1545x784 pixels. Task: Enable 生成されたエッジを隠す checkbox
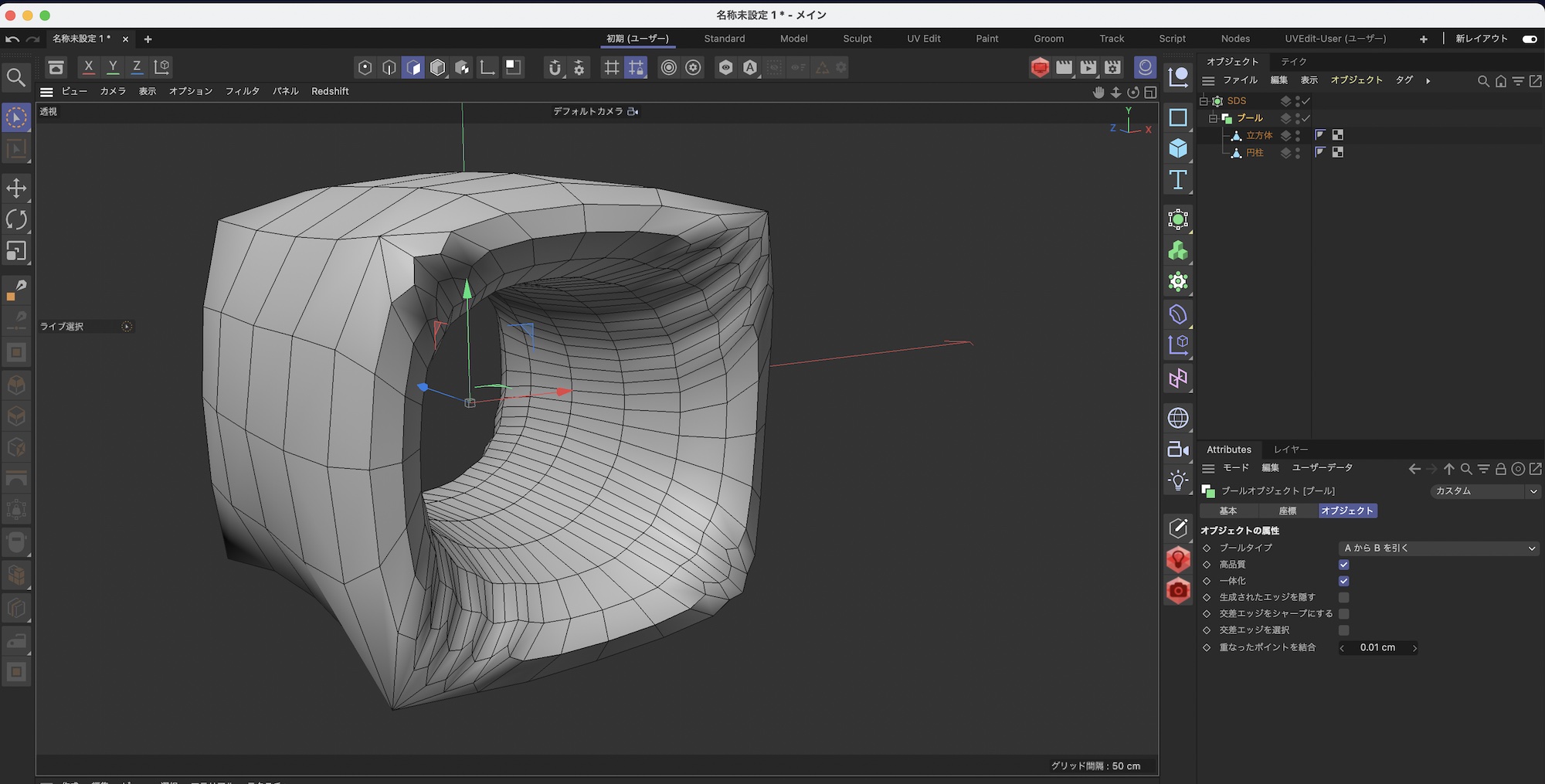1343,597
